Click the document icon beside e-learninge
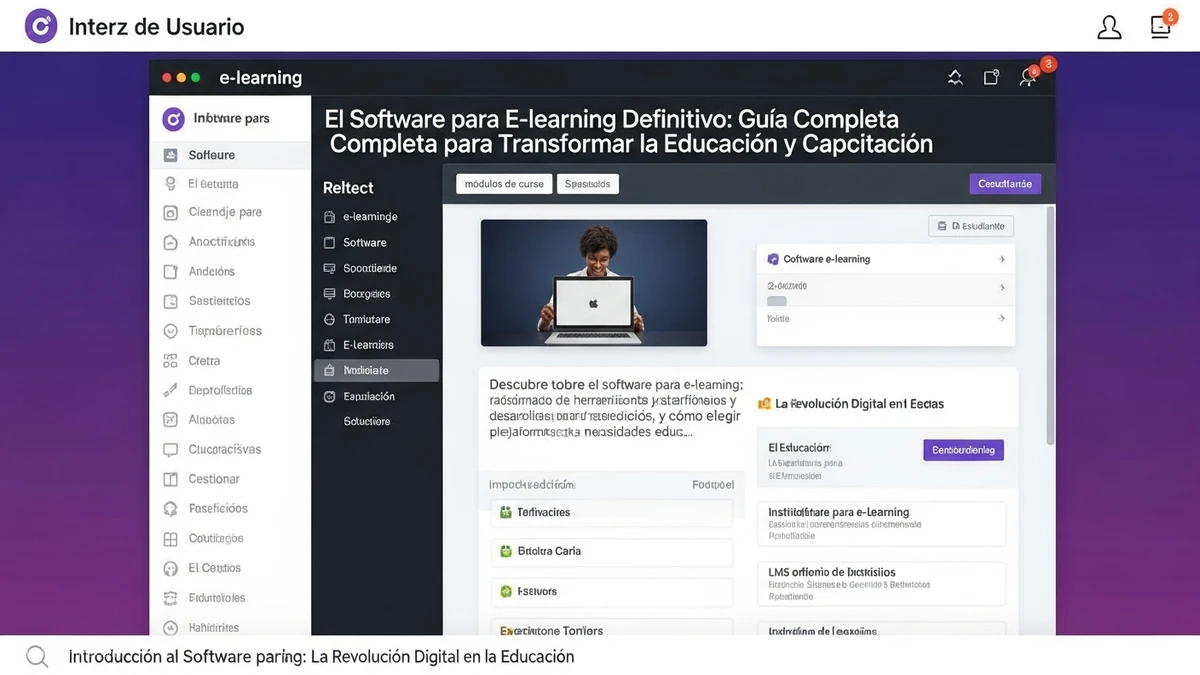Viewport: 1200px width, 675px height. point(330,216)
